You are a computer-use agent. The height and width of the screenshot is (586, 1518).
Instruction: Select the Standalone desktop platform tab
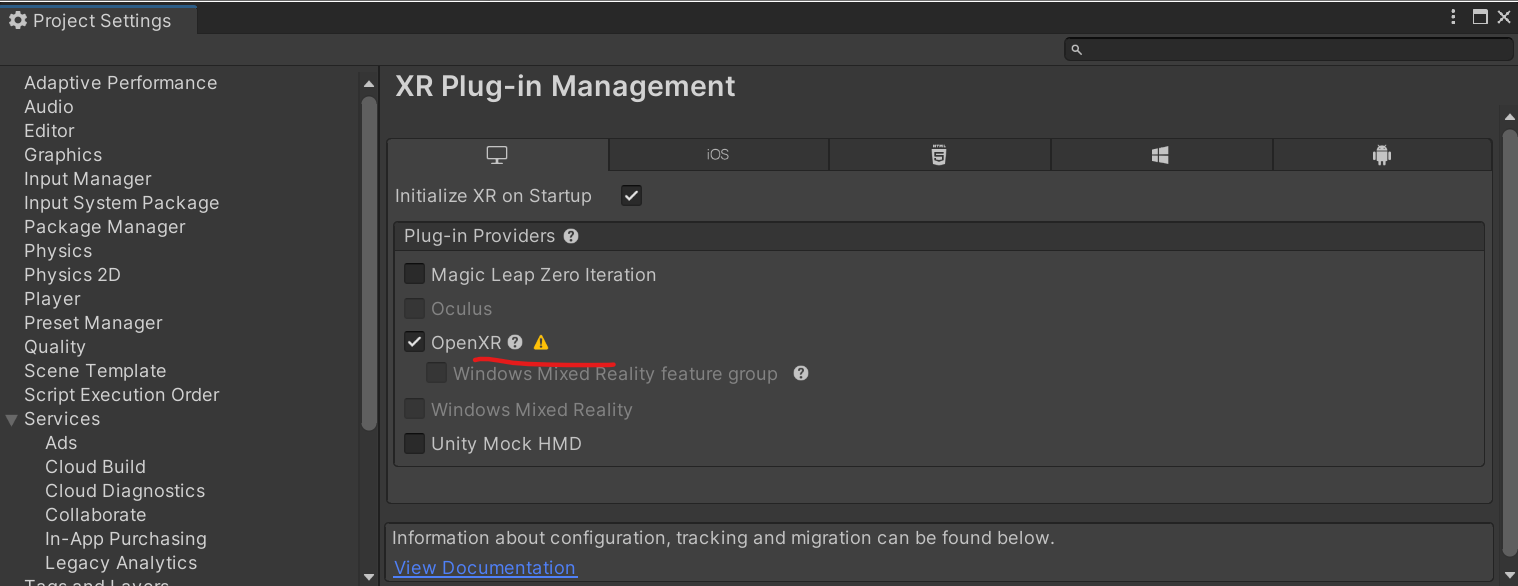point(497,155)
